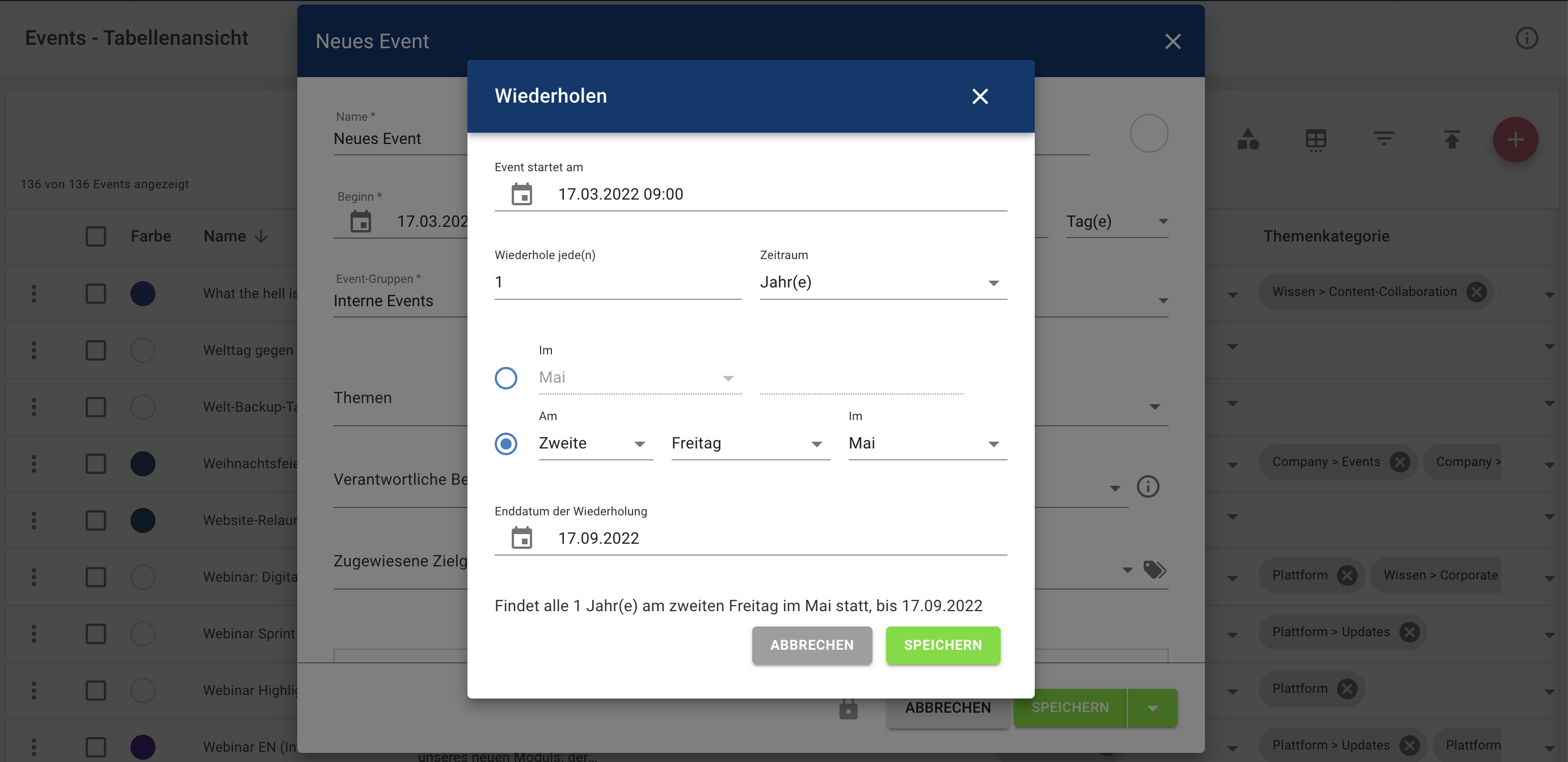Select the 'Im Mai' radio option
The image size is (1568, 762).
click(x=505, y=378)
